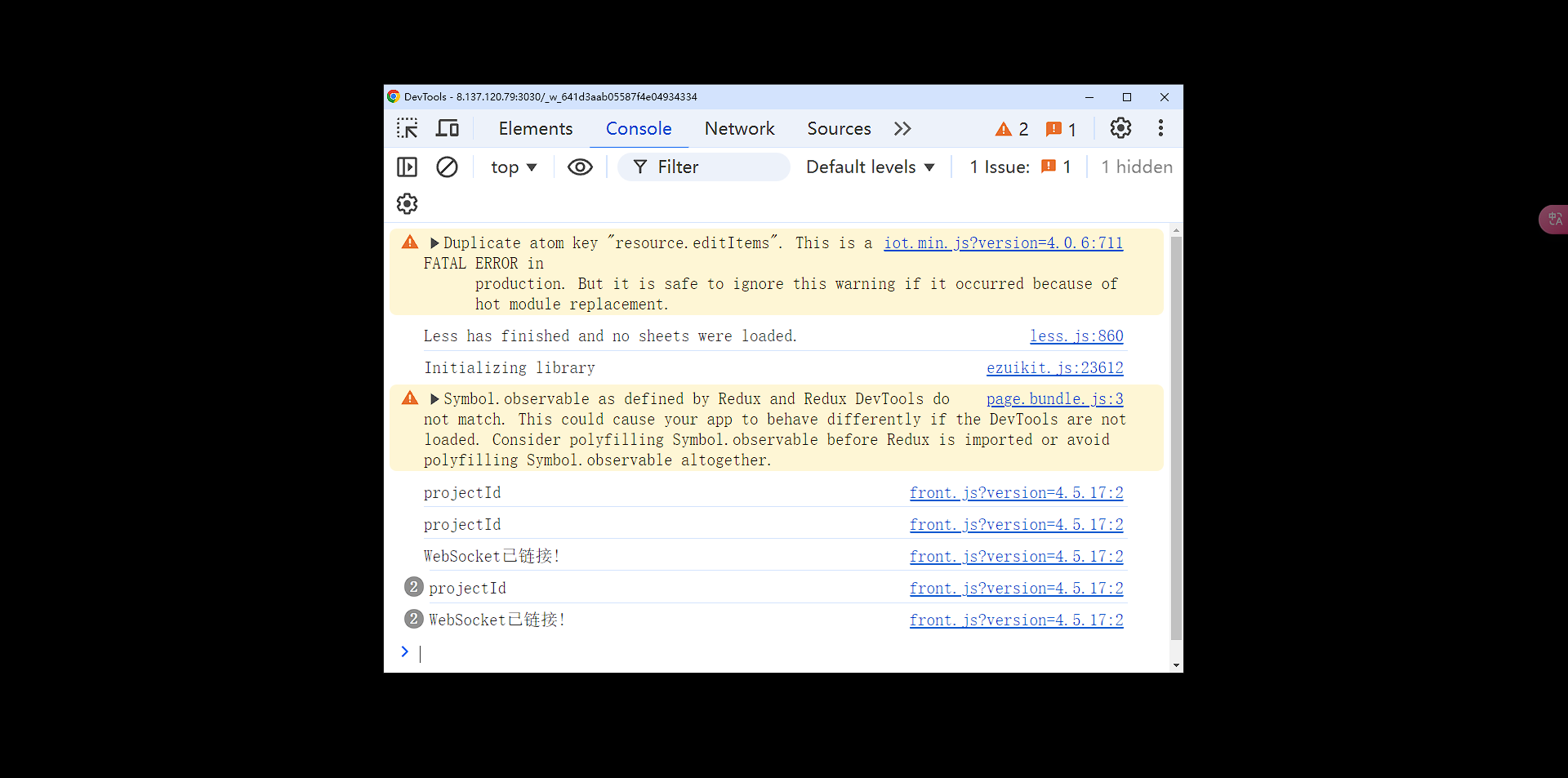Expand the Duplicate atom key warning
The height and width of the screenshot is (778, 1568).
434,243
